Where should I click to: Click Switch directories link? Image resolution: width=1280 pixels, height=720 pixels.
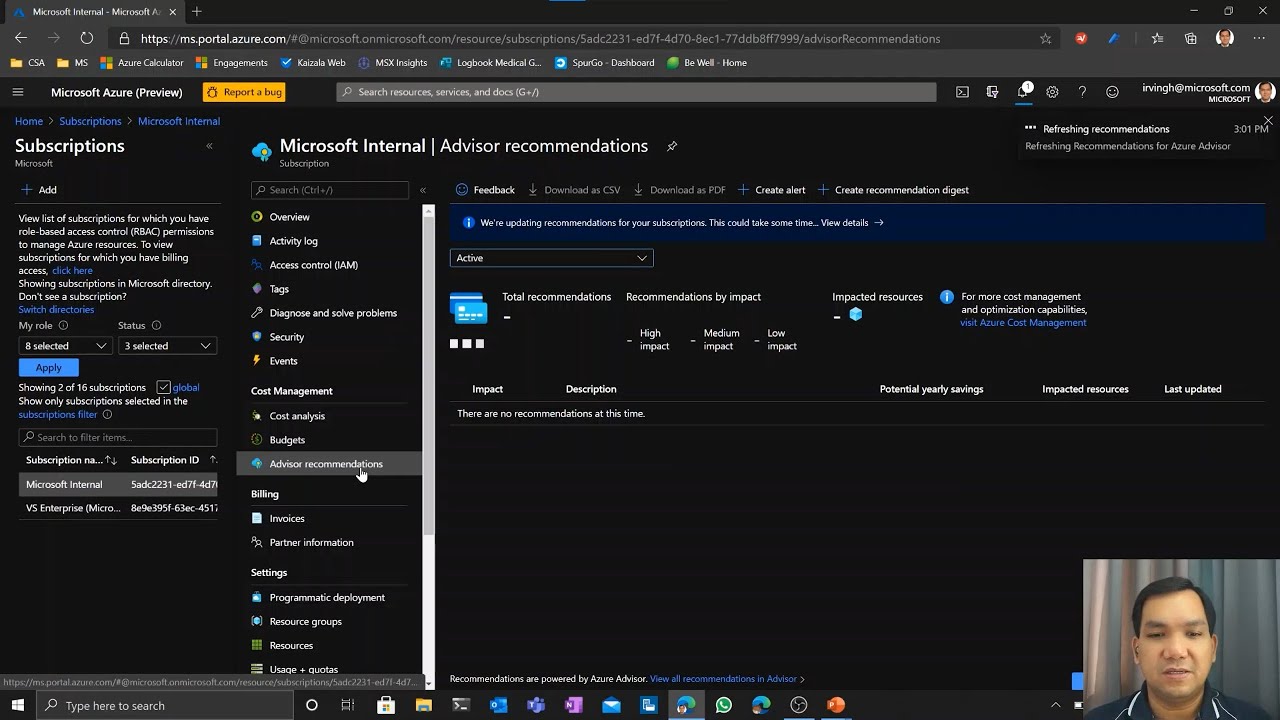click(x=56, y=310)
